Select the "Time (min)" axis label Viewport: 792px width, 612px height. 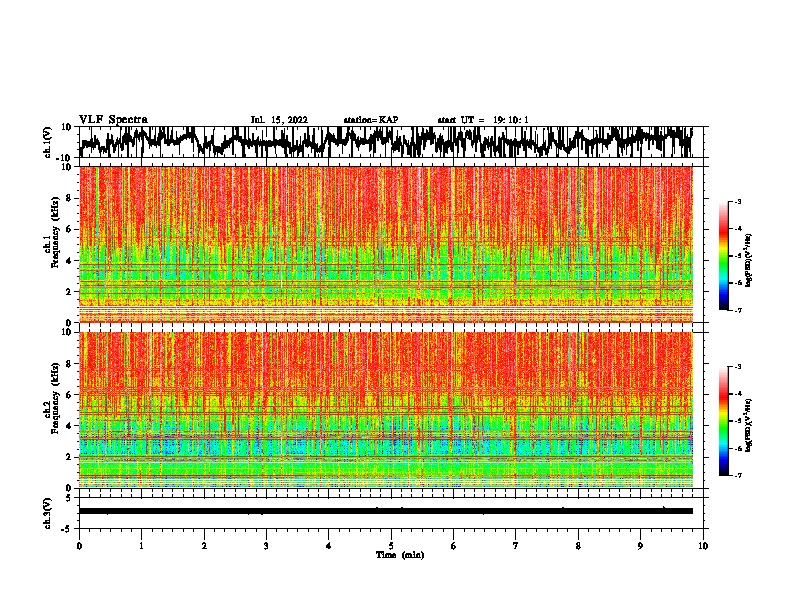[400, 555]
